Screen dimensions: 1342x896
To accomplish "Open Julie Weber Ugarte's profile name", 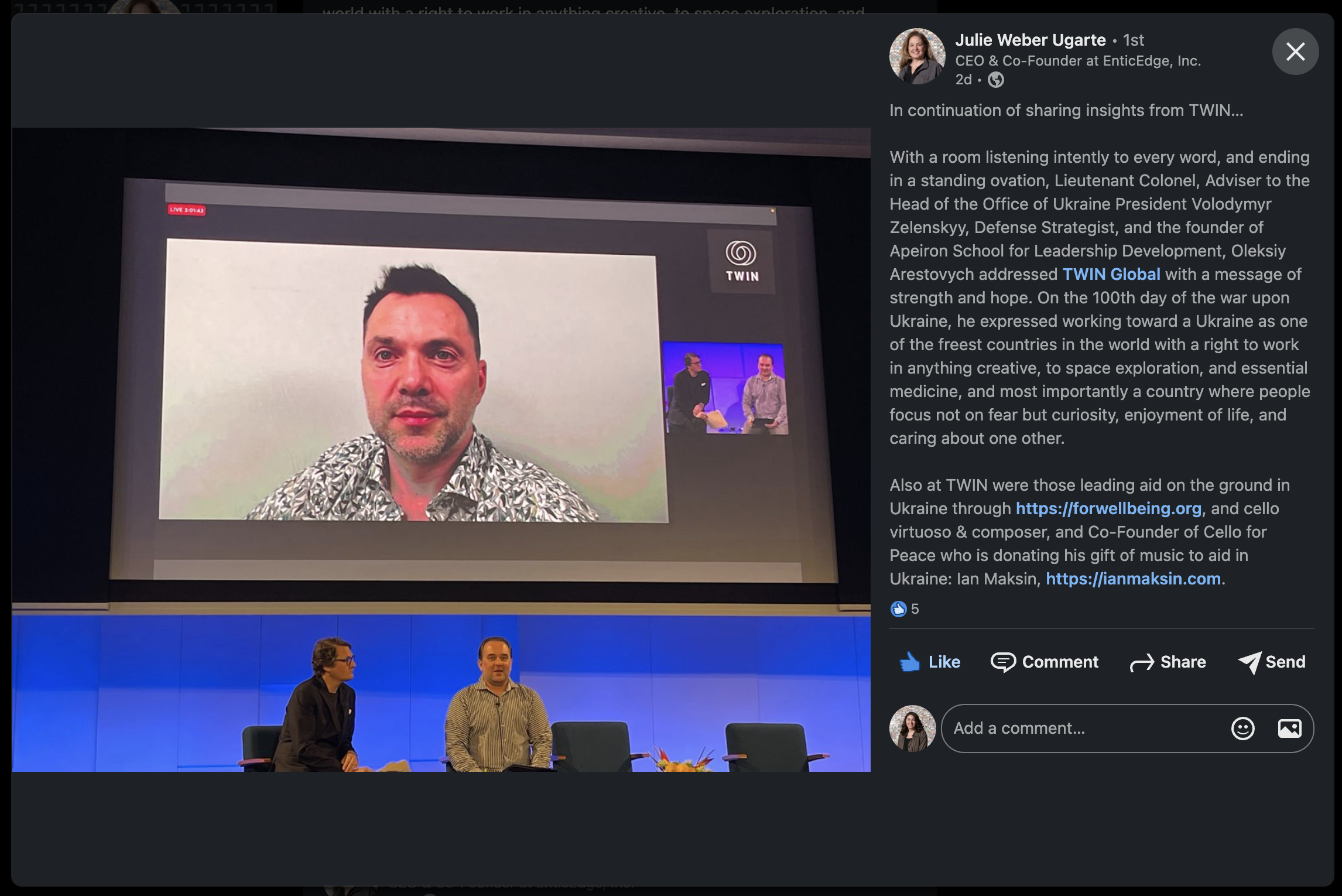I will (x=1030, y=40).
